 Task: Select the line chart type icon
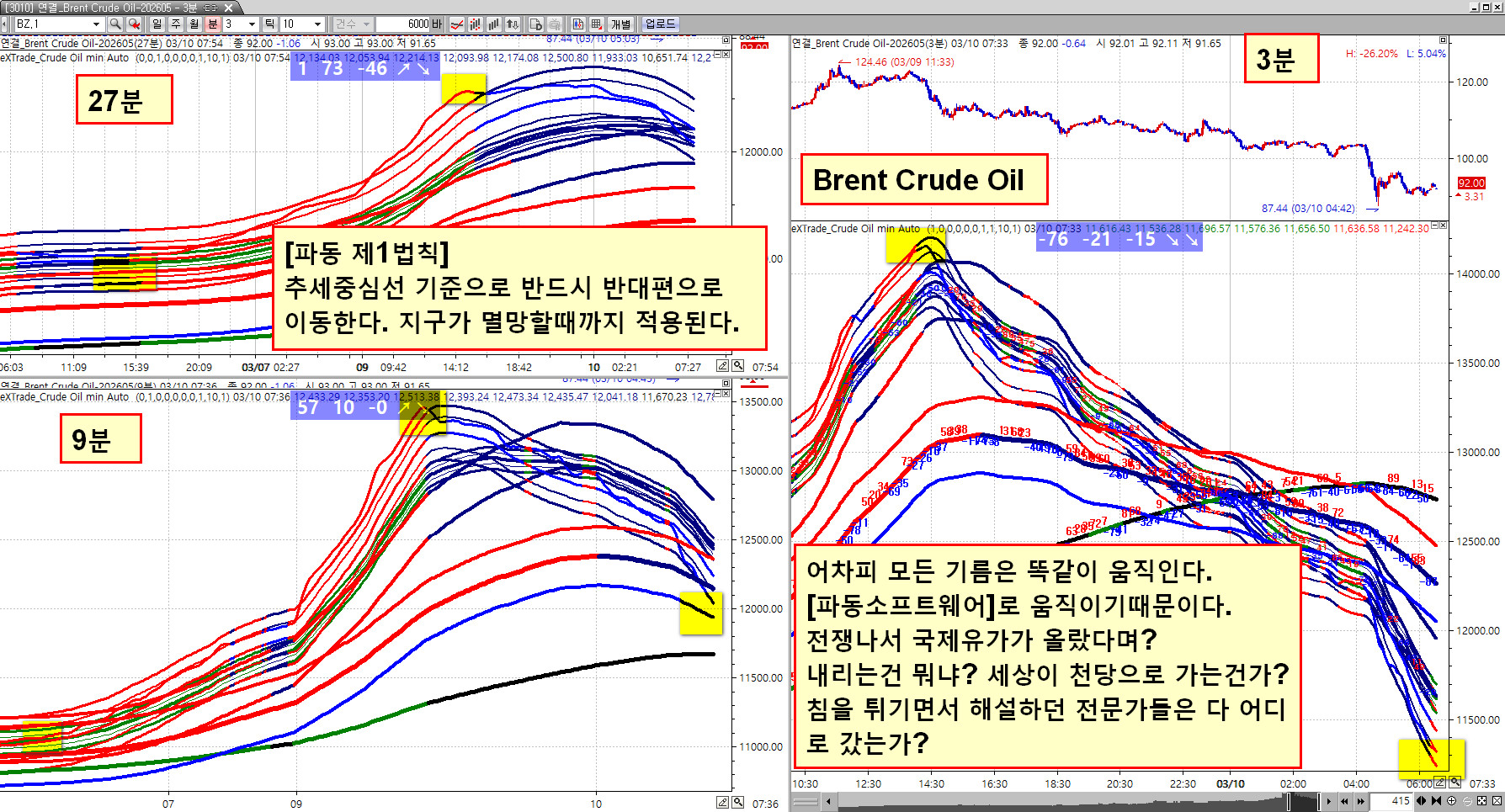457,24
